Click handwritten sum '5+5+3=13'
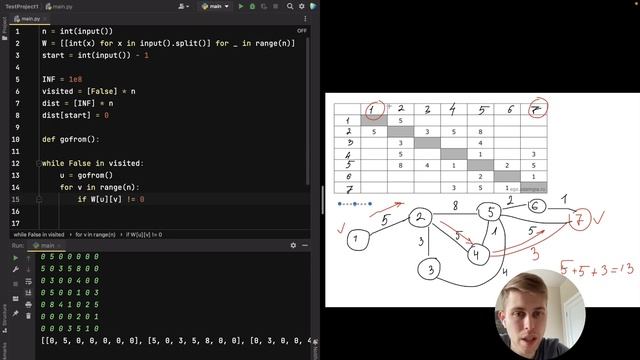The height and width of the screenshot is (360, 640). tap(597, 268)
